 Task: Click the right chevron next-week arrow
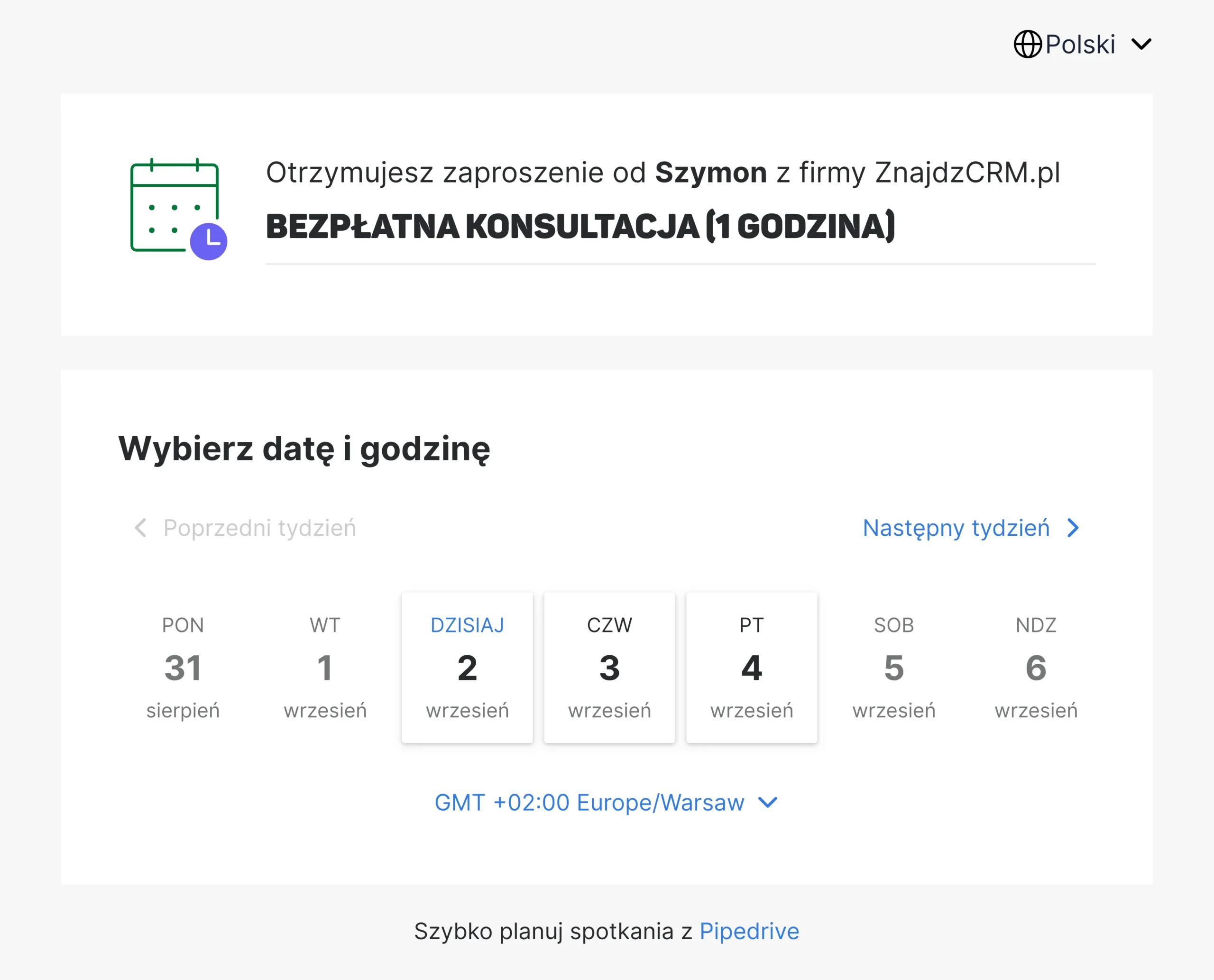[x=1073, y=528]
